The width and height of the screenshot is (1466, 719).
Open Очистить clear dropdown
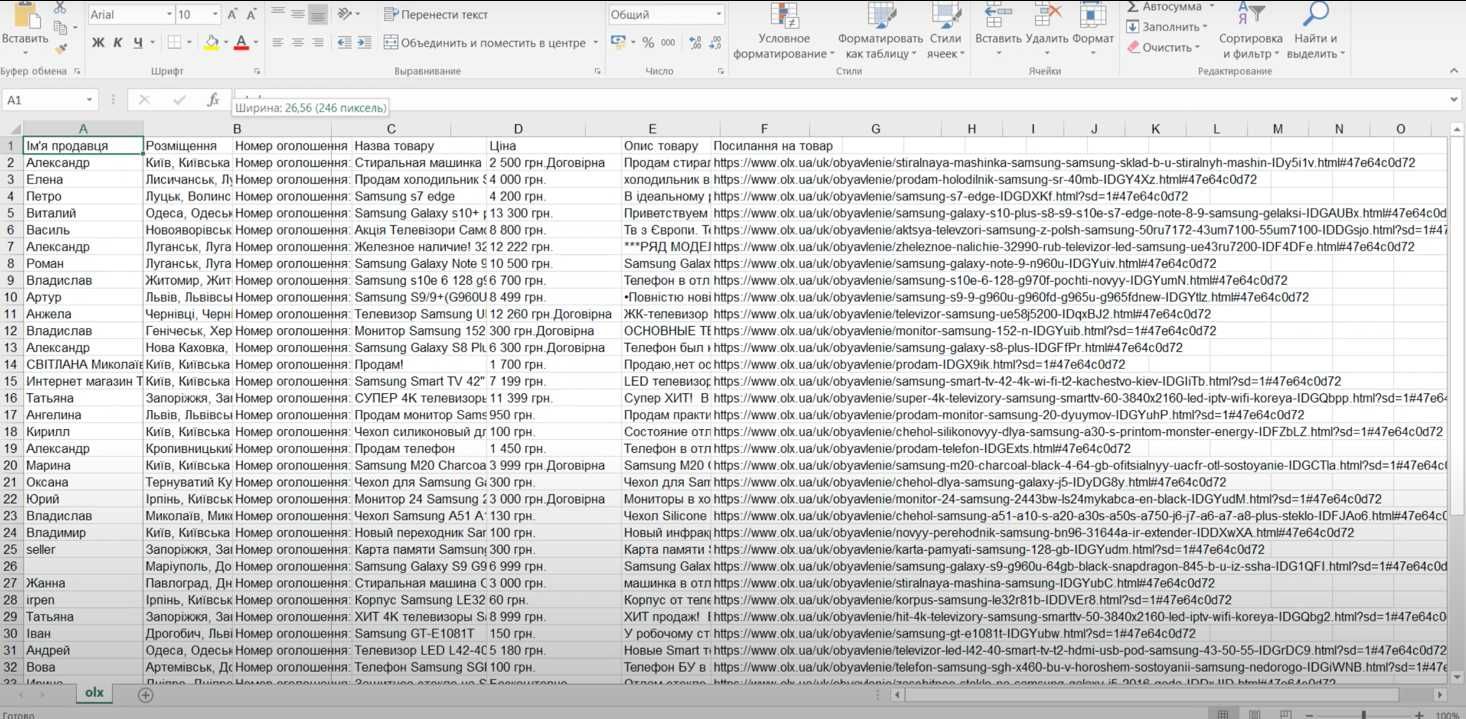1163,47
